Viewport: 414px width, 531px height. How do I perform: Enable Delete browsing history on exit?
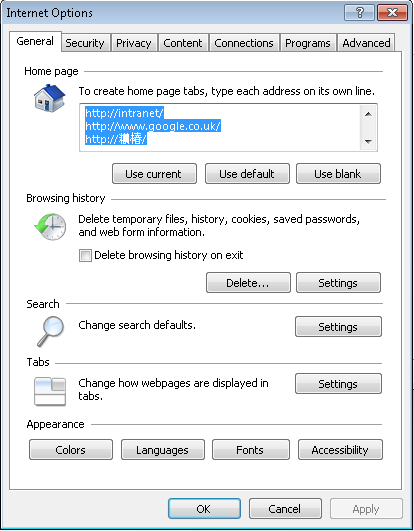(x=85, y=255)
